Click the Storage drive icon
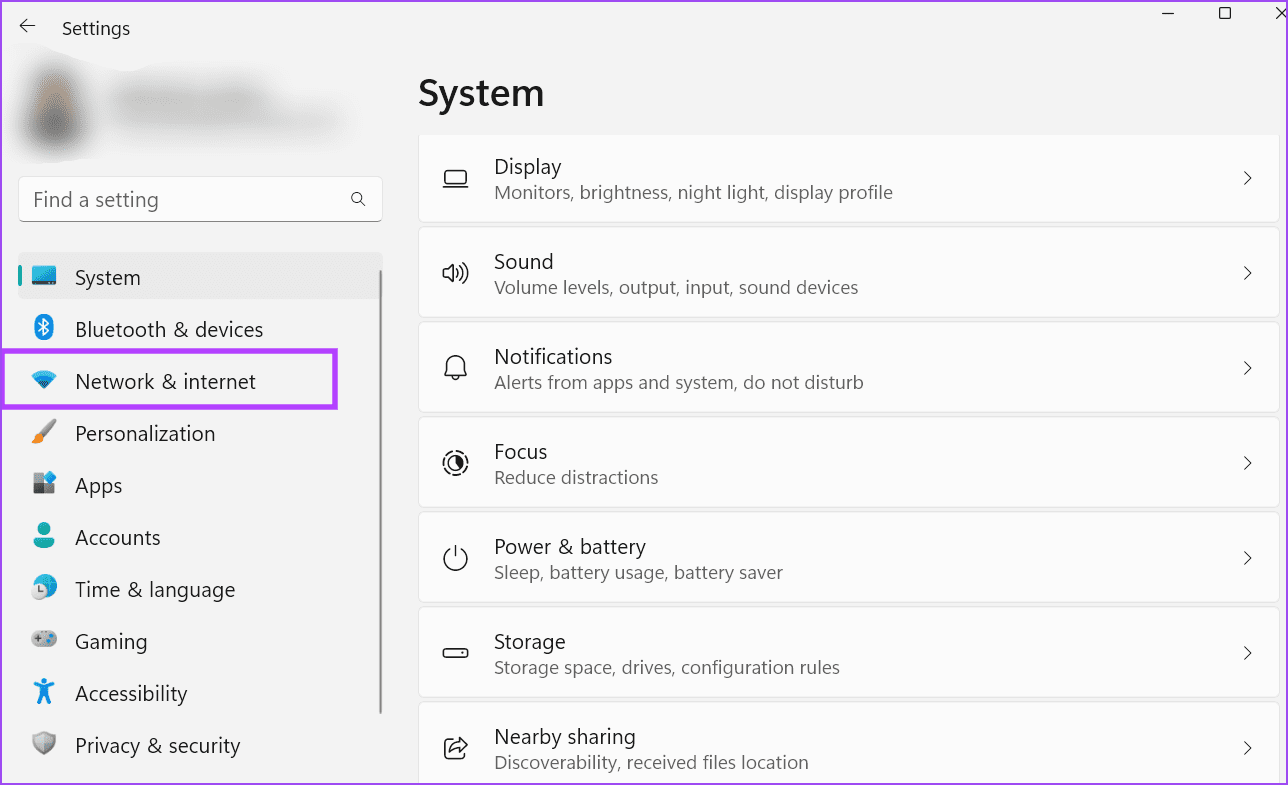The image size is (1288, 785). pyautogui.click(x=455, y=653)
